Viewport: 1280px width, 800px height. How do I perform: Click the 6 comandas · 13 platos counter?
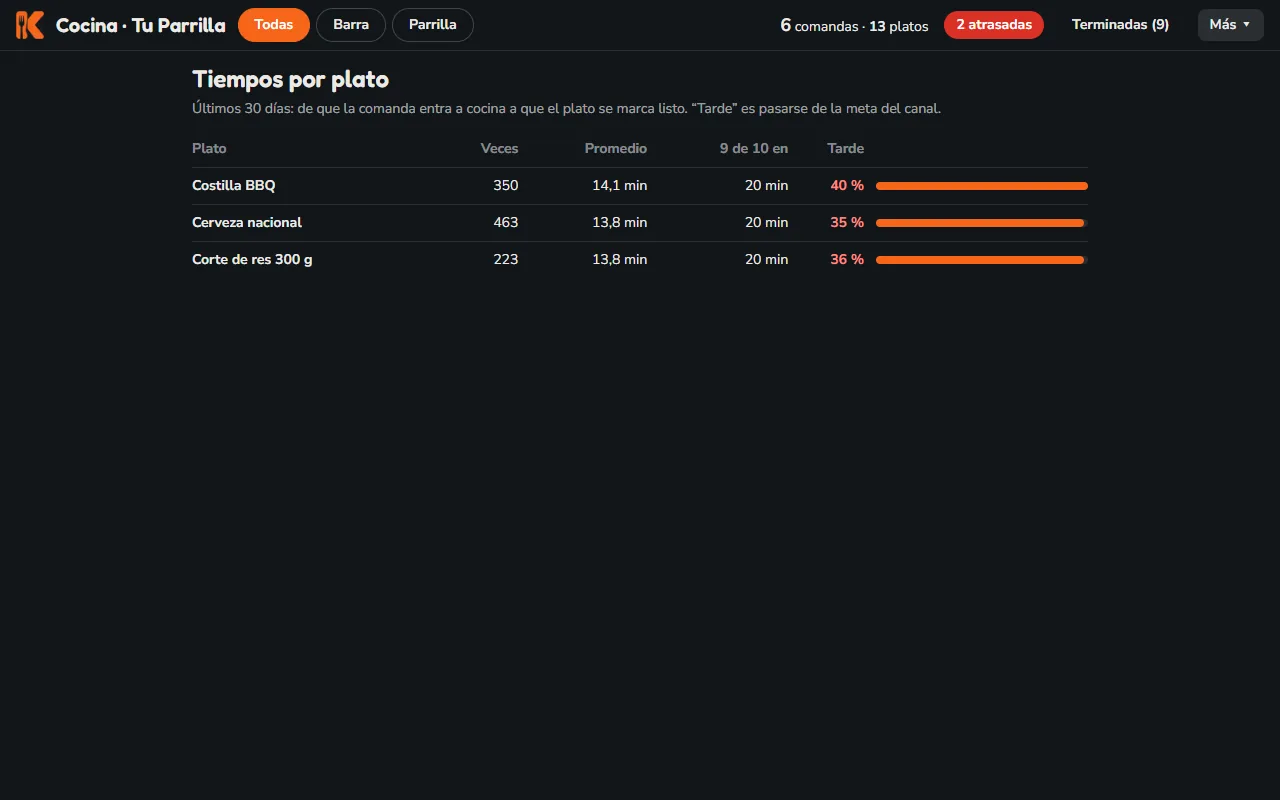click(x=854, y=25)
